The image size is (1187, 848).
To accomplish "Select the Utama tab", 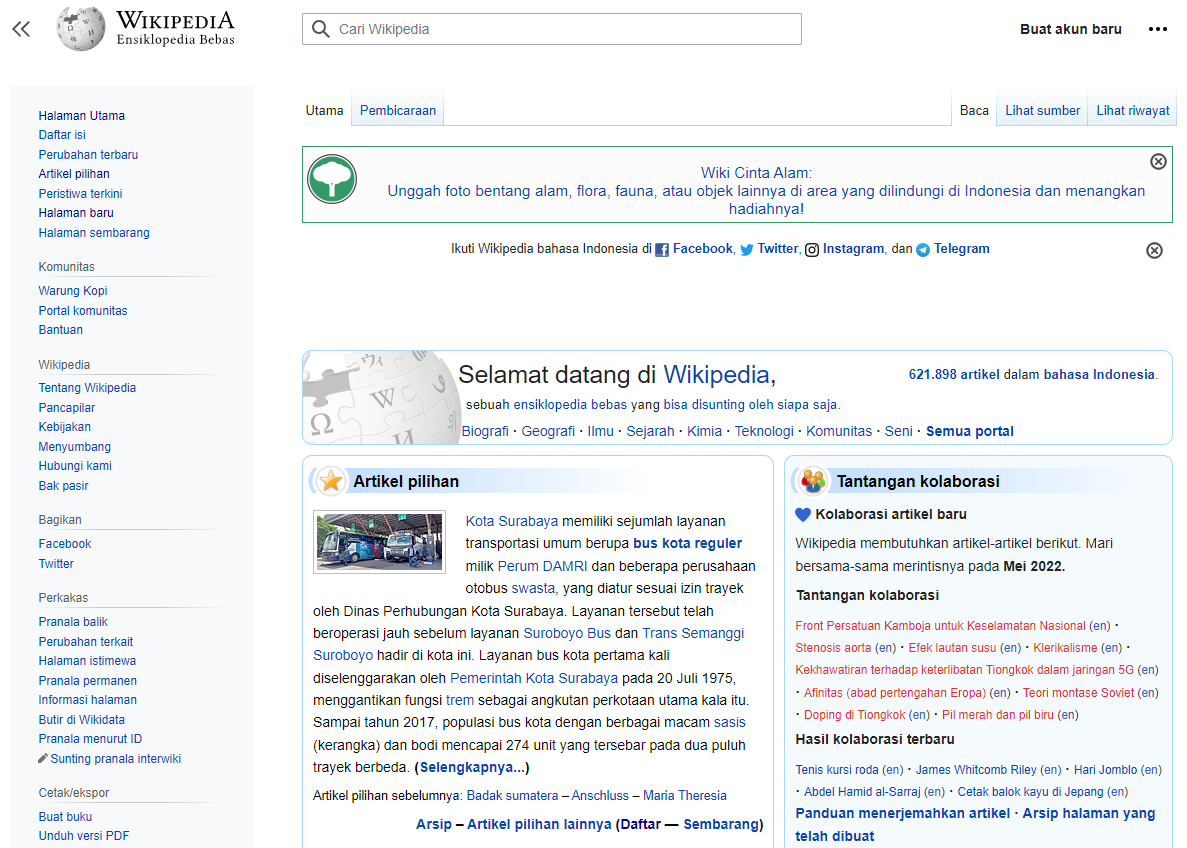I will pyautogui.click(x=324, y=111).
